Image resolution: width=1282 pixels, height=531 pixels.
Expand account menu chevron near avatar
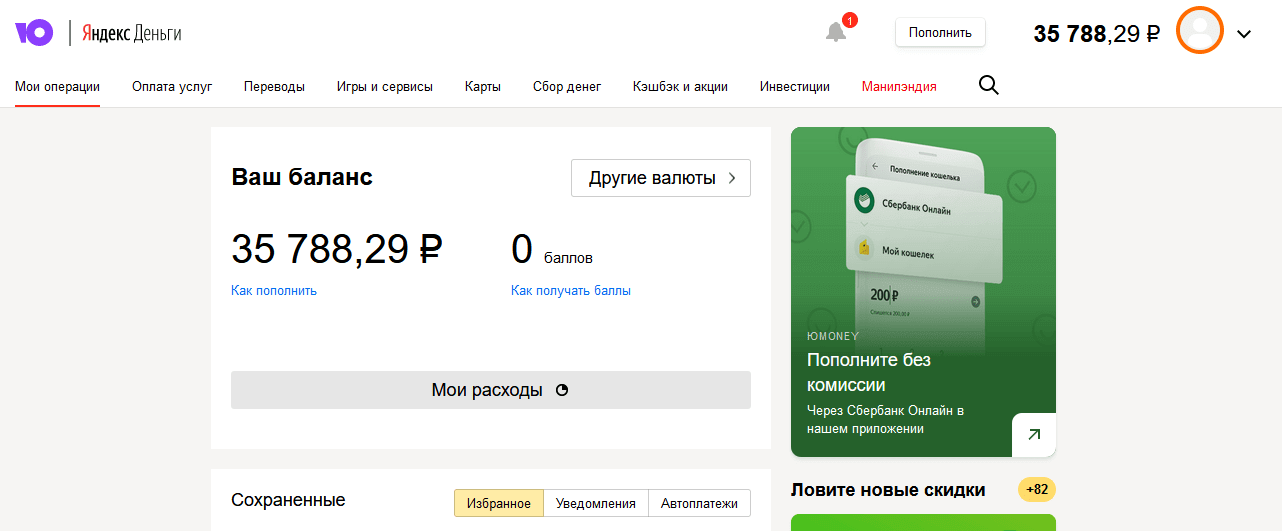click(1244, 34)
